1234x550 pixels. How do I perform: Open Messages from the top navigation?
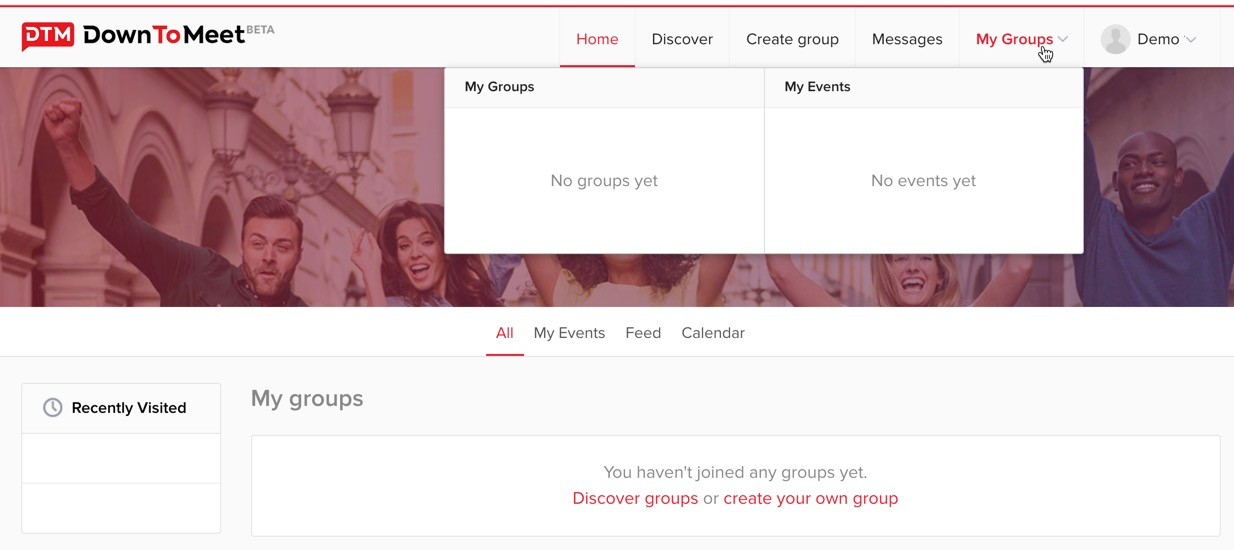click(x=907, y=39)
